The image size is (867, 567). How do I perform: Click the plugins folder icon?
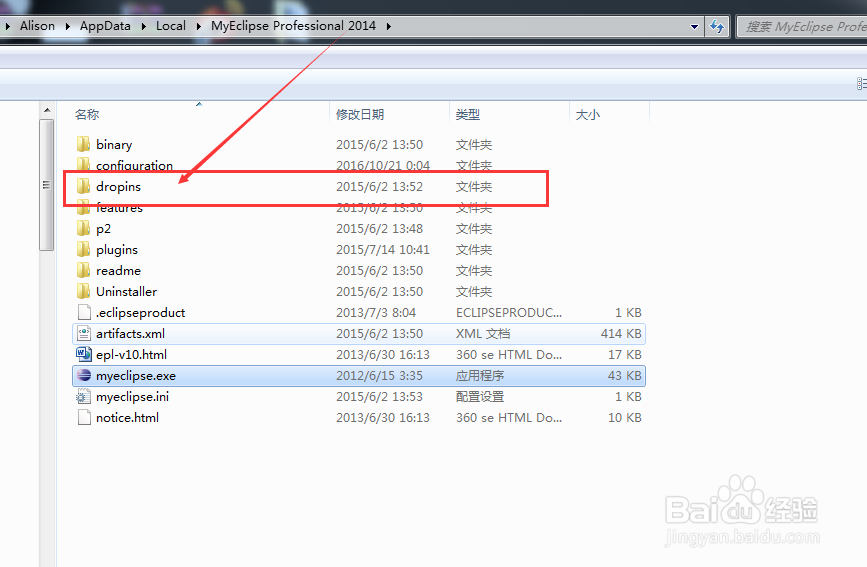(83, 249)
